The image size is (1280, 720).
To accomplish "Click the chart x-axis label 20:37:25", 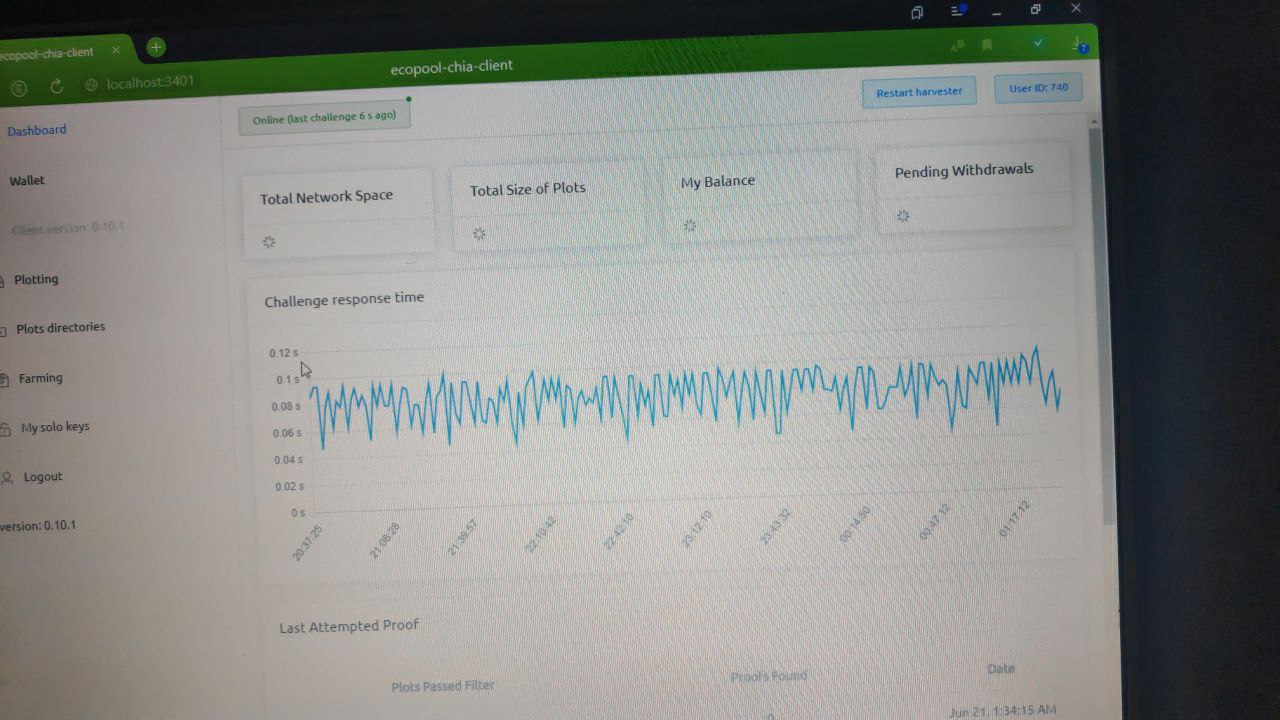I will [307, 542].
